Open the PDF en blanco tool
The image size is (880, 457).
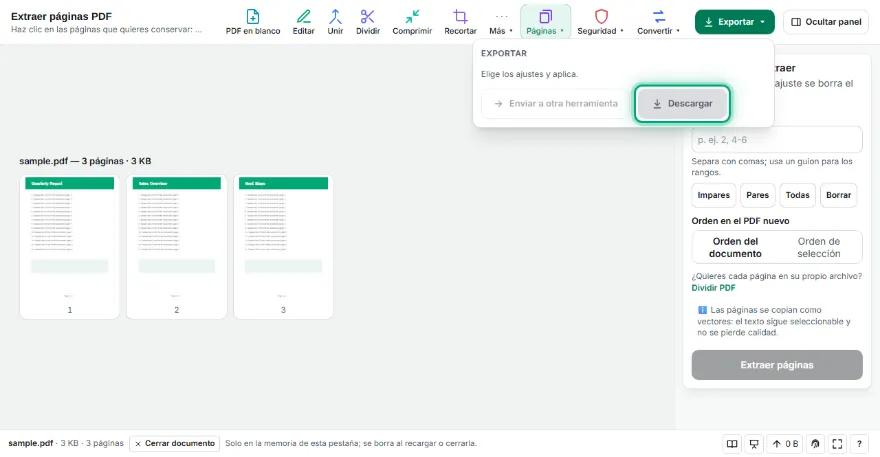click(253, 22)
